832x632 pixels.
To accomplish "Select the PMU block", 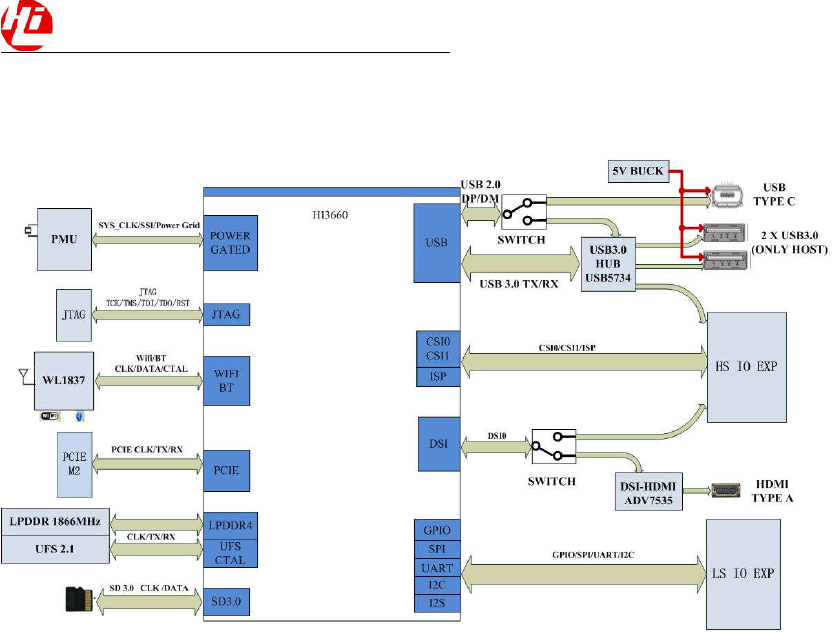I will (x=64, y=239).
